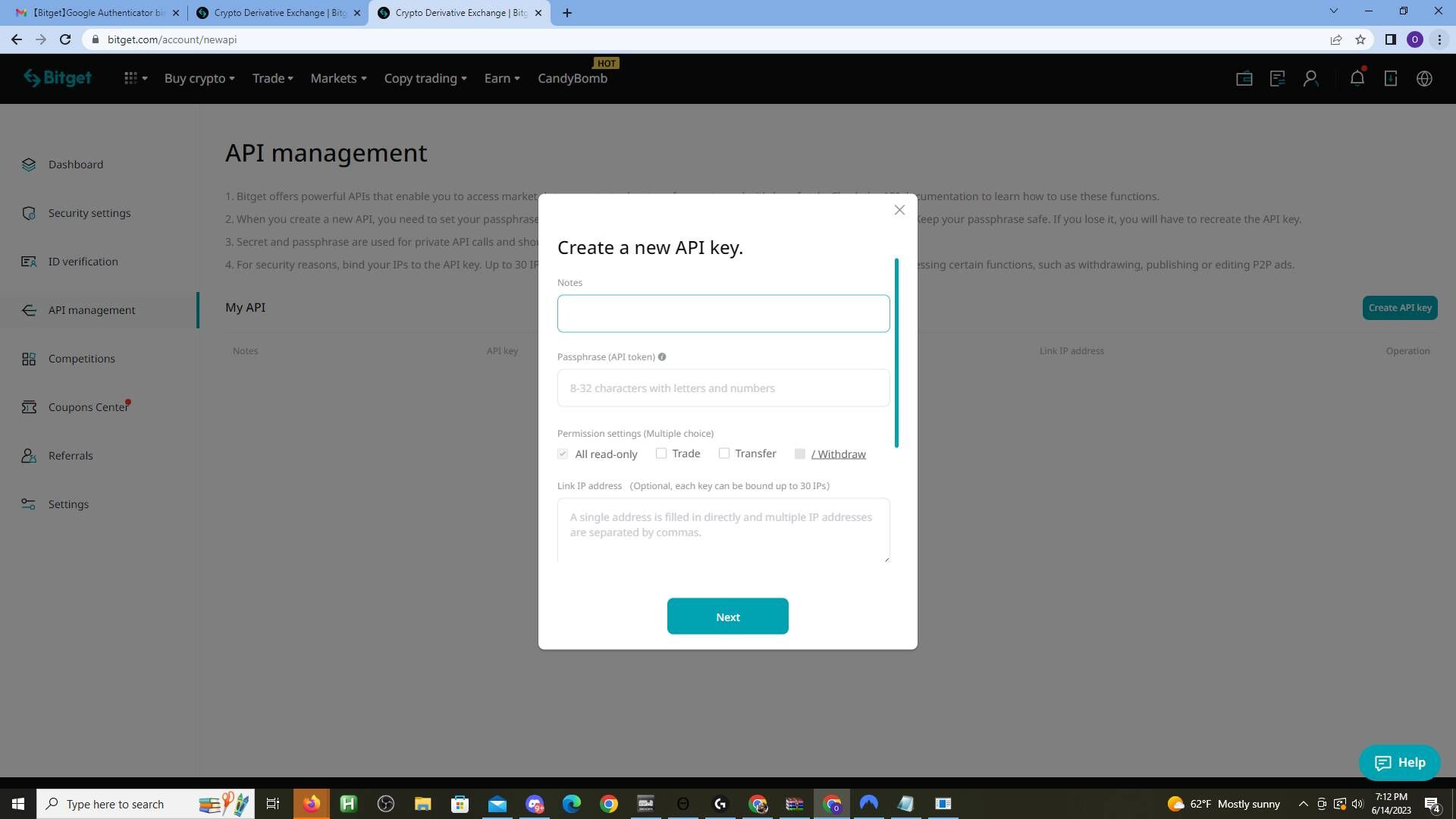1456x819 pixels.
Task: Enable the Transfer permission checkbox
Action: coord(724,453)
